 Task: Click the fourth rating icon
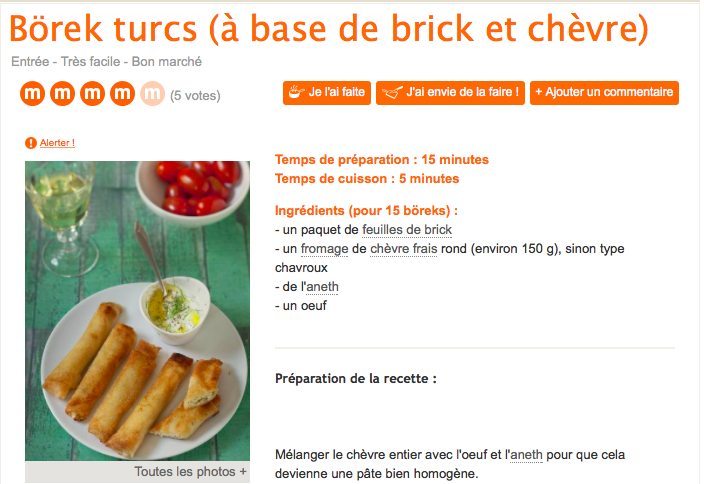[x=123, y=93]
